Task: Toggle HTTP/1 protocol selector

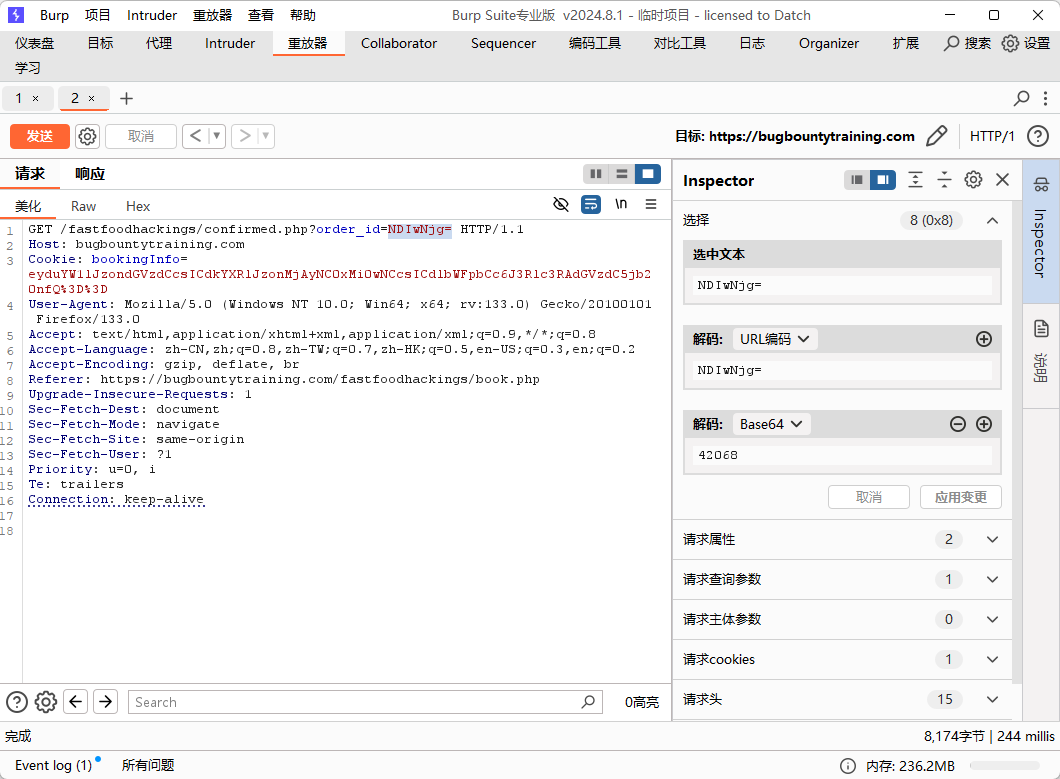Action: (992, 136)
